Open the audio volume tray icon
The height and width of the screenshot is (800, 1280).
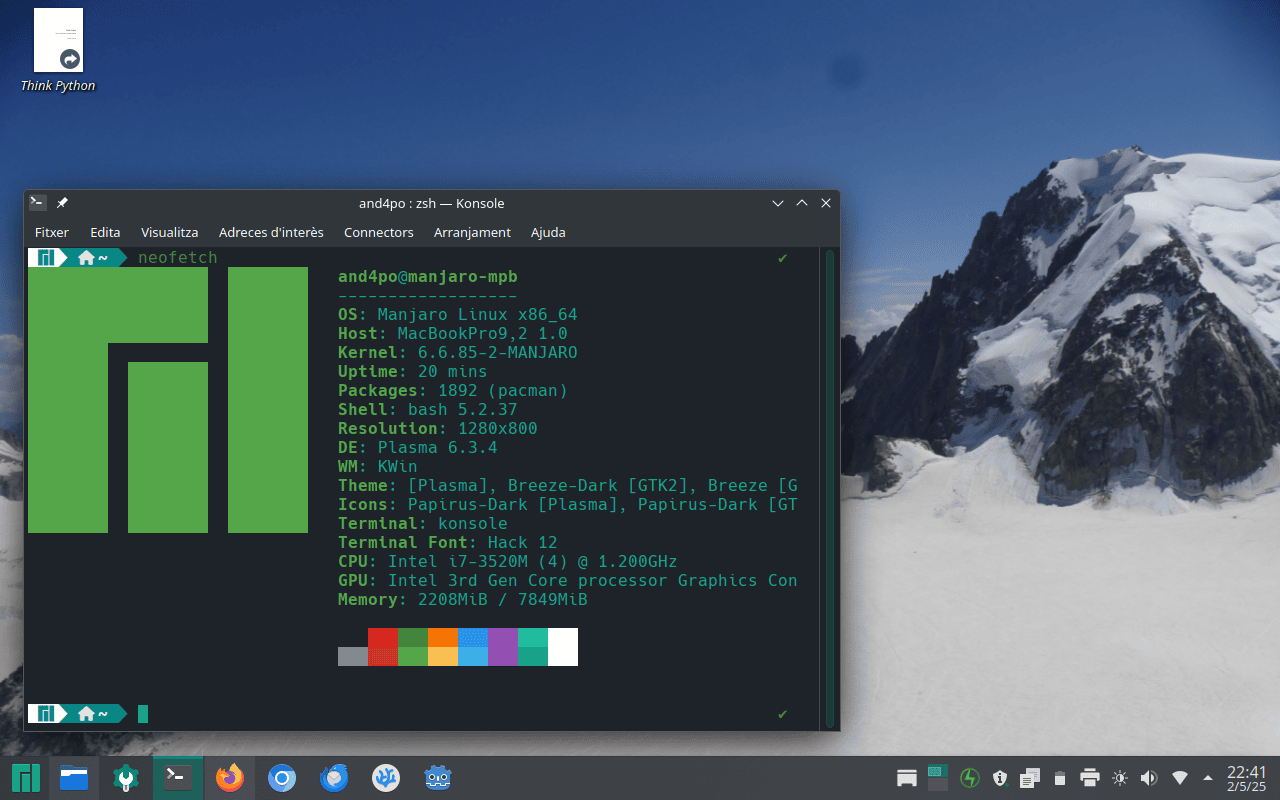[x=1149, y=778]
